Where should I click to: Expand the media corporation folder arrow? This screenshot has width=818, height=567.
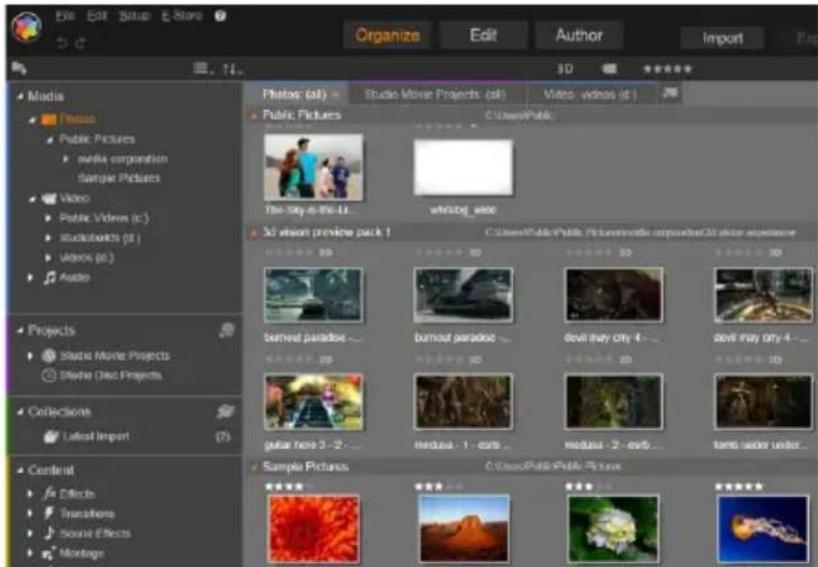coord(66,159)
